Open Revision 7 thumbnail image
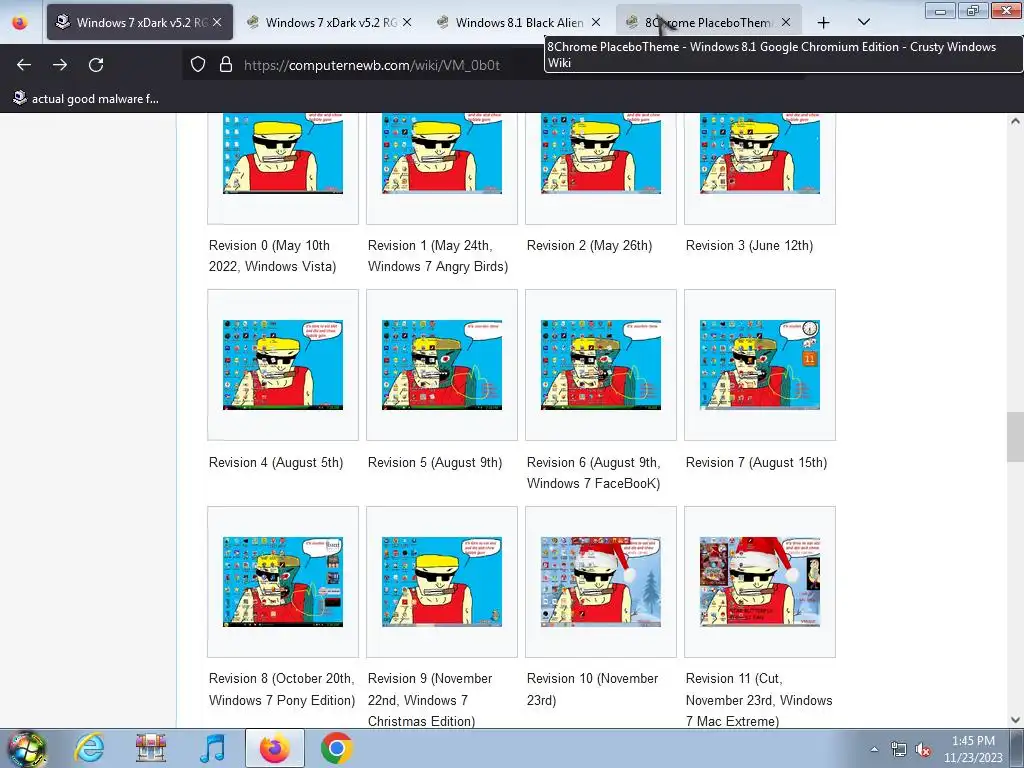The image size is (1024, 768). (x=760, y=365)
